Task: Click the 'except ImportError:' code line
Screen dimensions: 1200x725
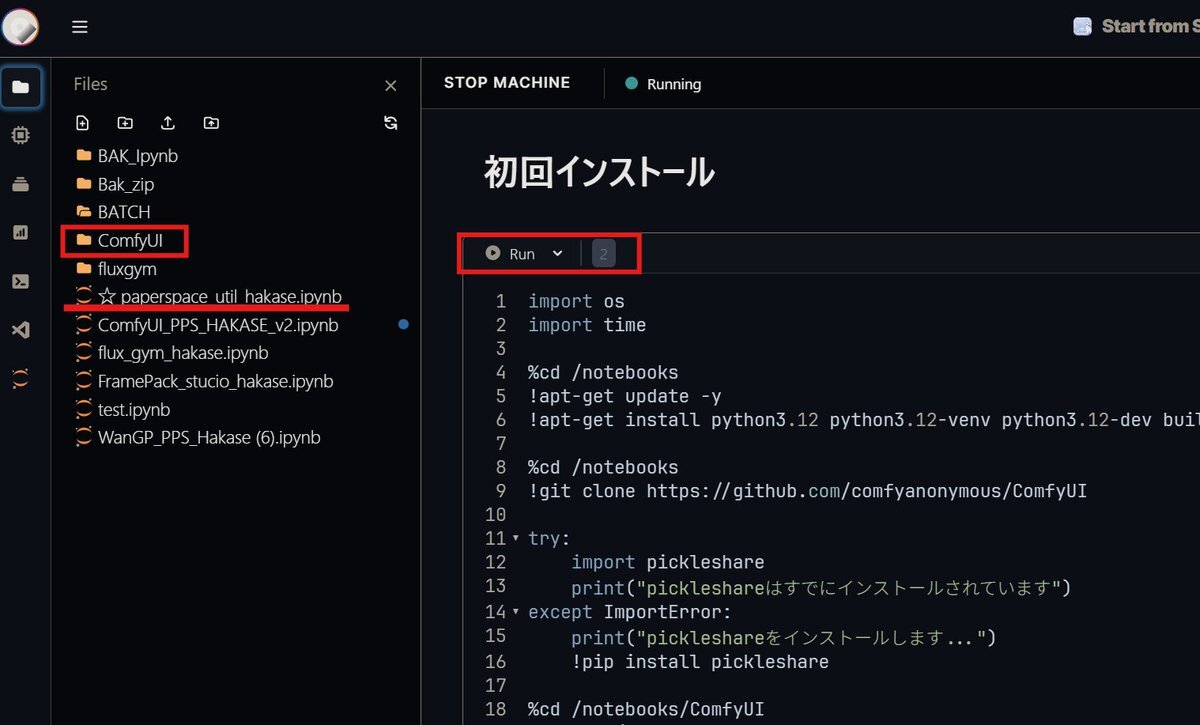Action: pyautogui.click(x=630, y=612)
